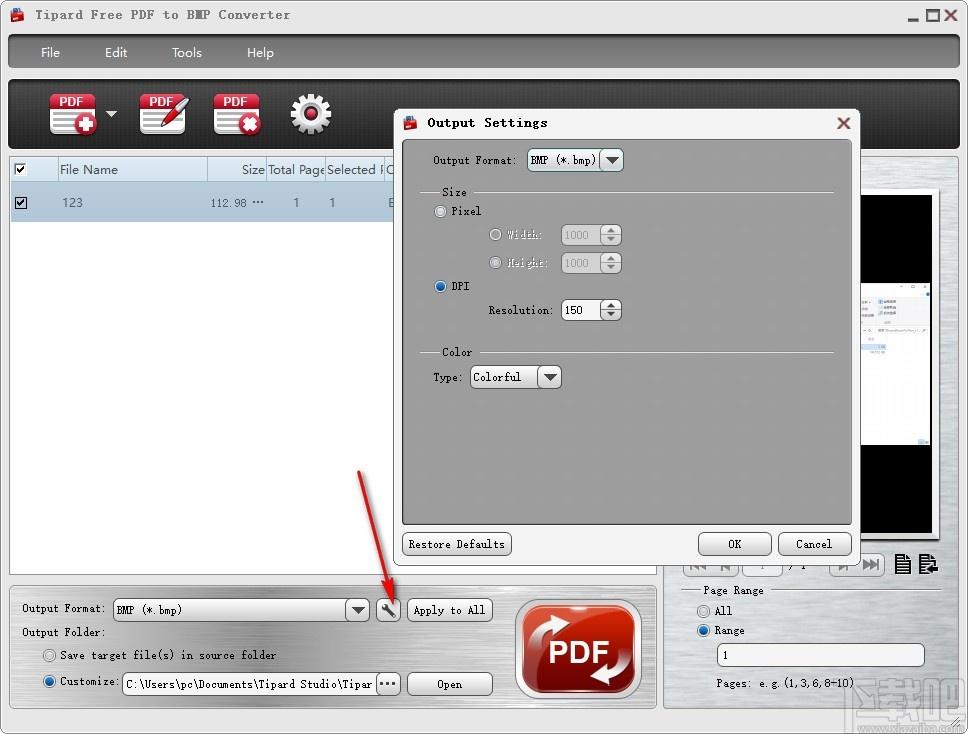Close the Output Settings dialog

coord(843,123)
